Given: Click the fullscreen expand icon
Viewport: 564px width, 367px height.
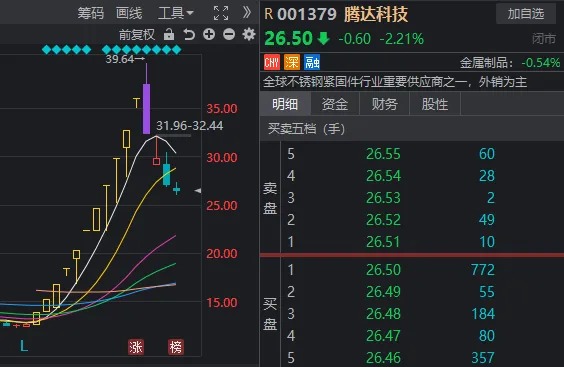Looking at the screenshot, I should tap(221, 13).
